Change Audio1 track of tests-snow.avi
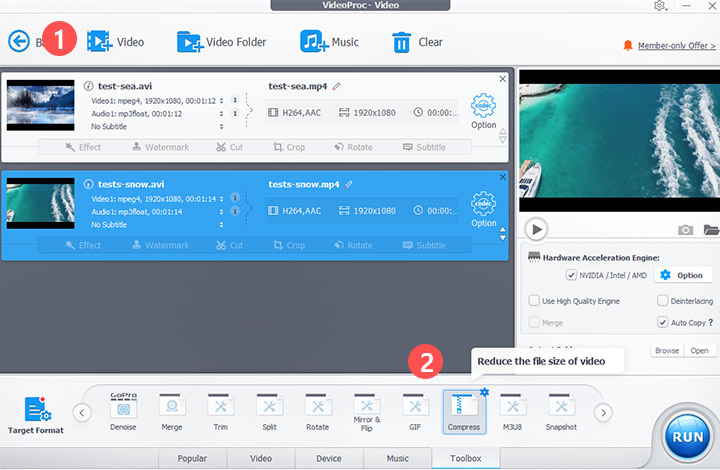The width and height of the screenshot is (720, 470). tap(221, 212)
